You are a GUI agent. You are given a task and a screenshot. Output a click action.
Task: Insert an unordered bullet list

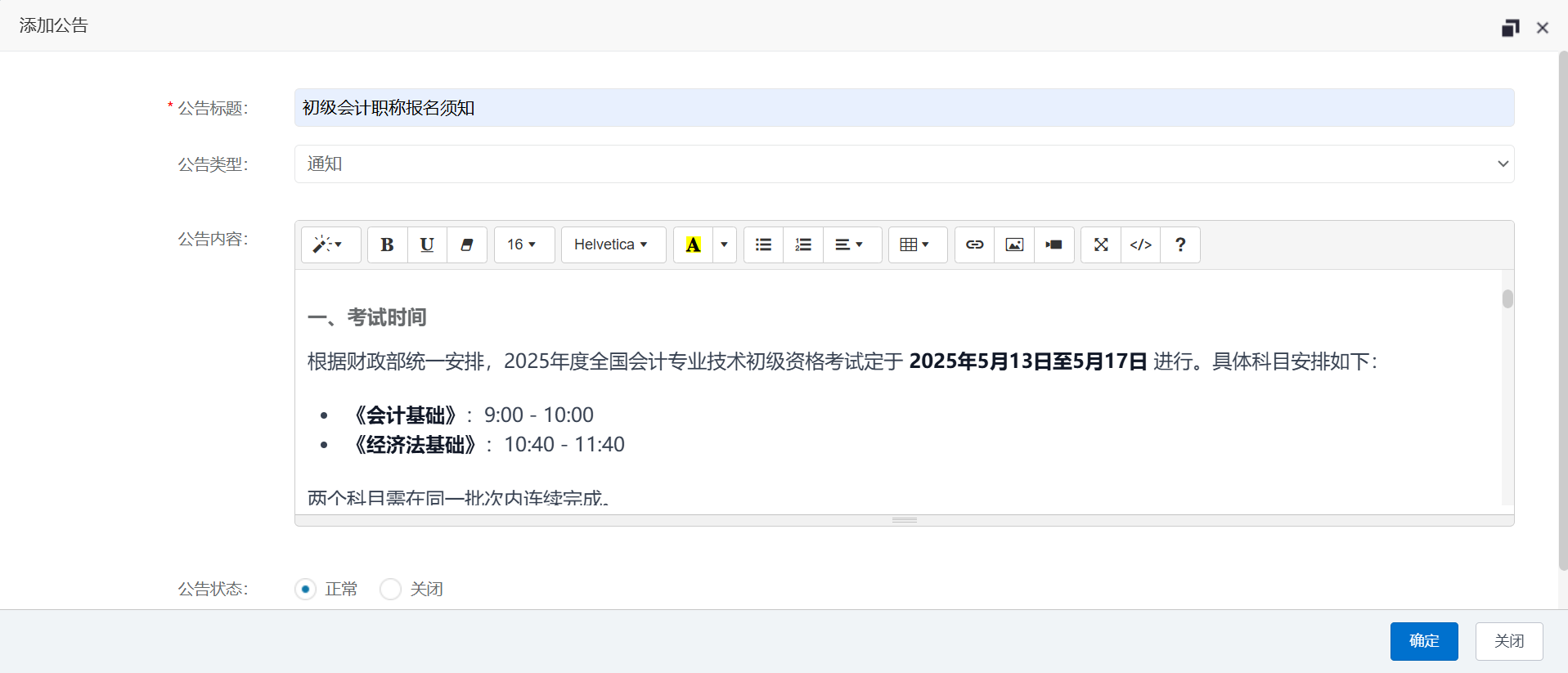pyautogui.click(x=763, y=245)
